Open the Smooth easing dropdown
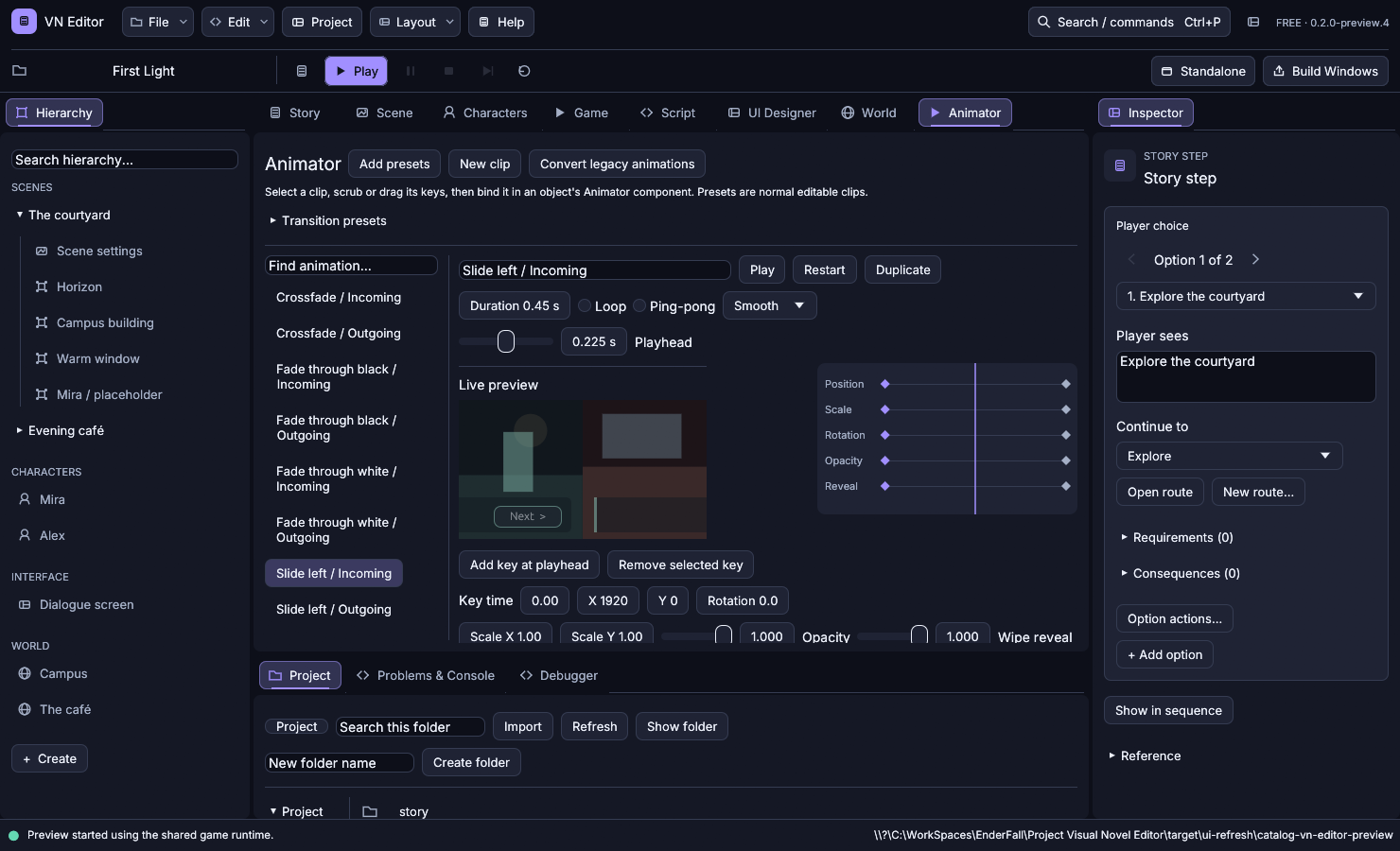1400x851 pixels. (769, 305)
